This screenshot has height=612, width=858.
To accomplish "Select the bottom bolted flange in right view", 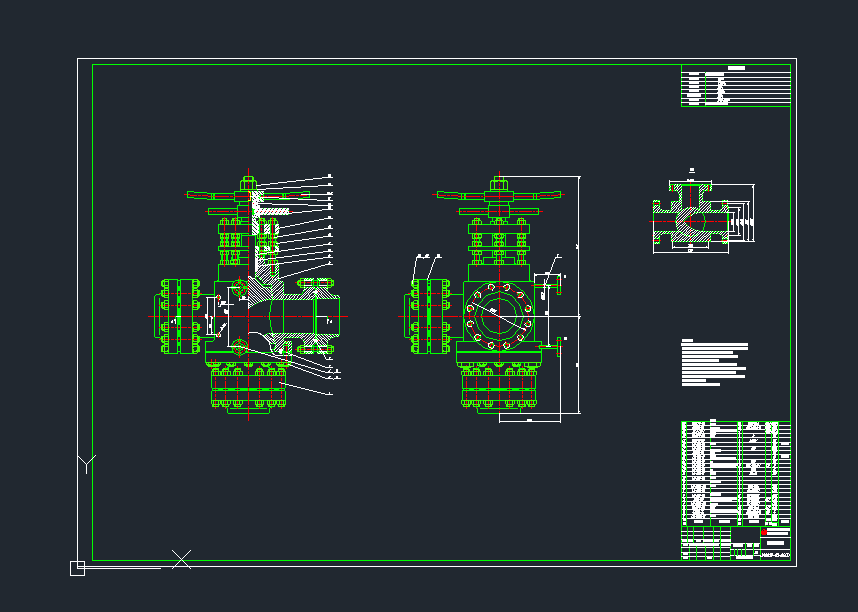I will 498,388.
